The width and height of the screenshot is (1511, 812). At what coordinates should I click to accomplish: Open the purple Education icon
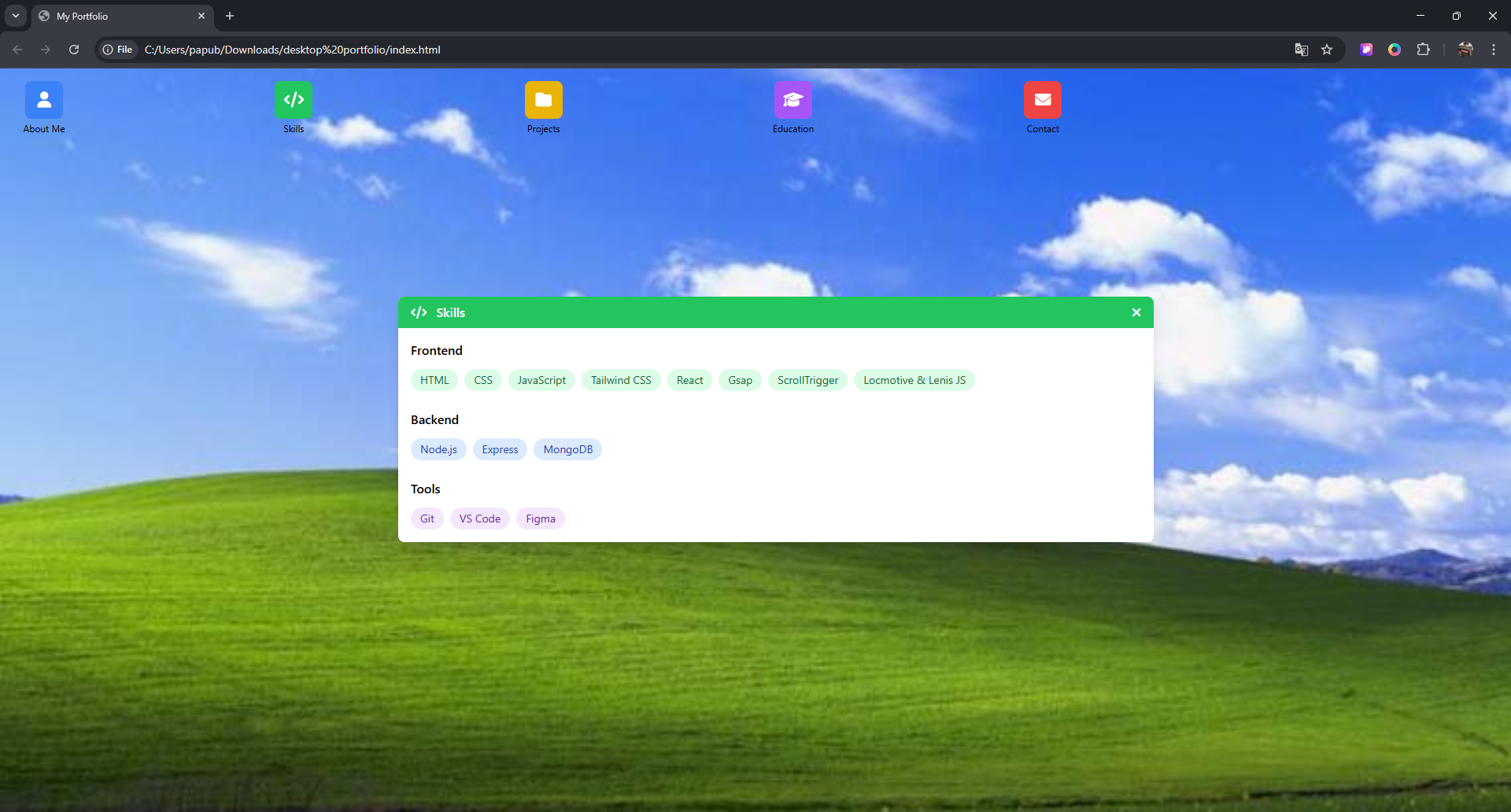pos(792,101)
